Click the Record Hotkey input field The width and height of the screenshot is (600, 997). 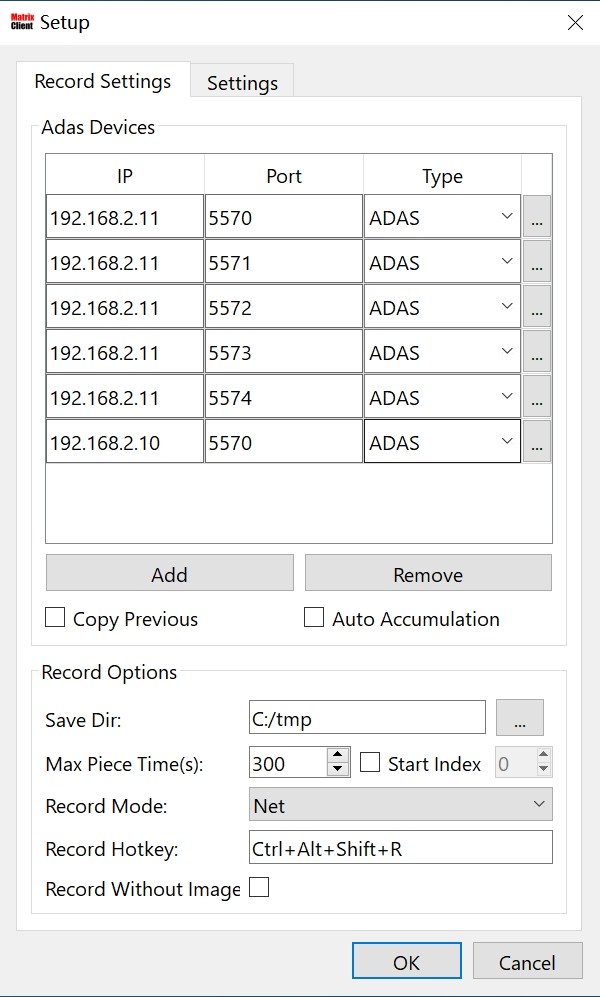coord(400,848)
